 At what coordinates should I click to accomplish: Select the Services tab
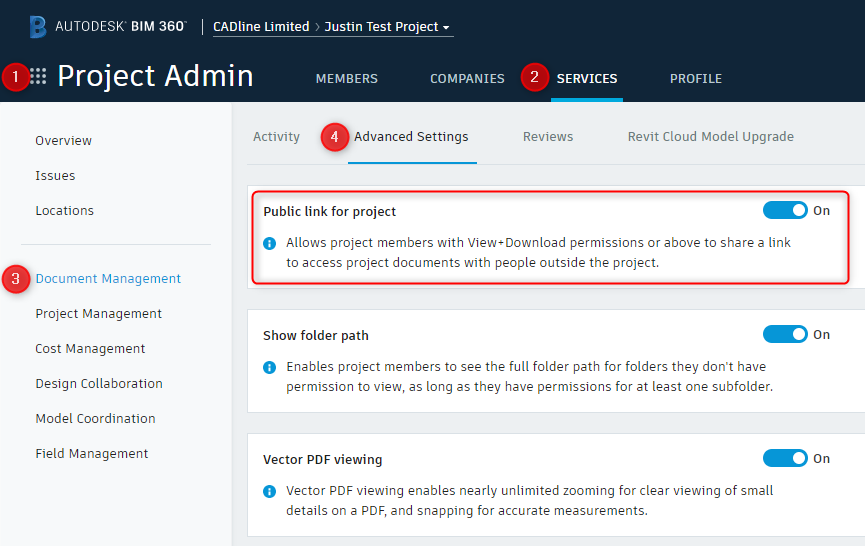[587, 79]
